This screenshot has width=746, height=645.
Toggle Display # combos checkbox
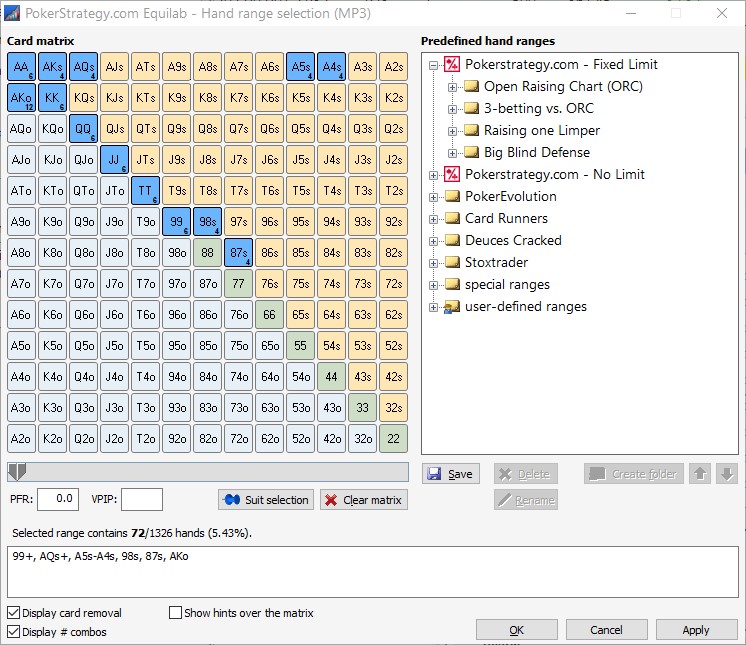(x=14, y=632)
